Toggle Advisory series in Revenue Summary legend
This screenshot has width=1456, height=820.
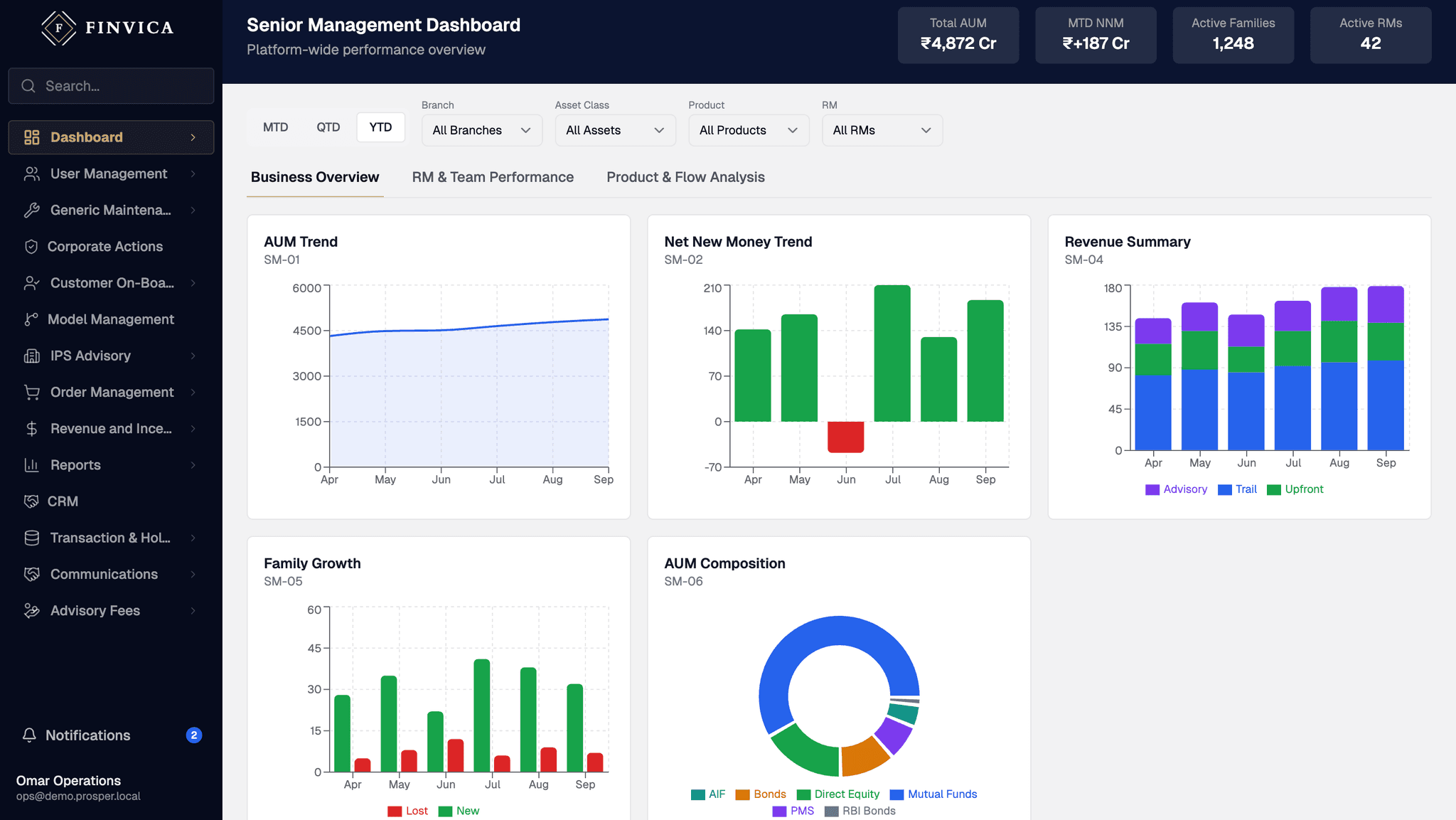click(1177, 489)
